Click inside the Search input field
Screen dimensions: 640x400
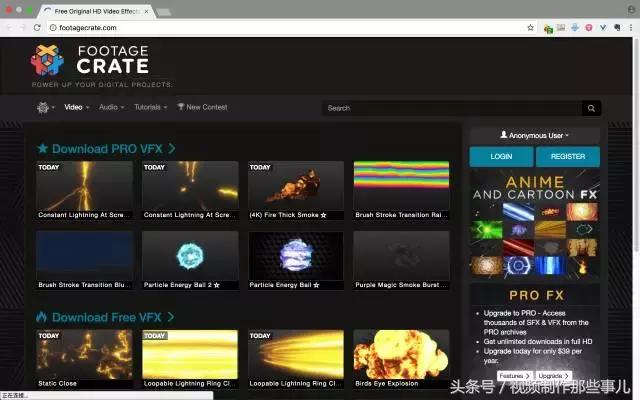point(450,108)
